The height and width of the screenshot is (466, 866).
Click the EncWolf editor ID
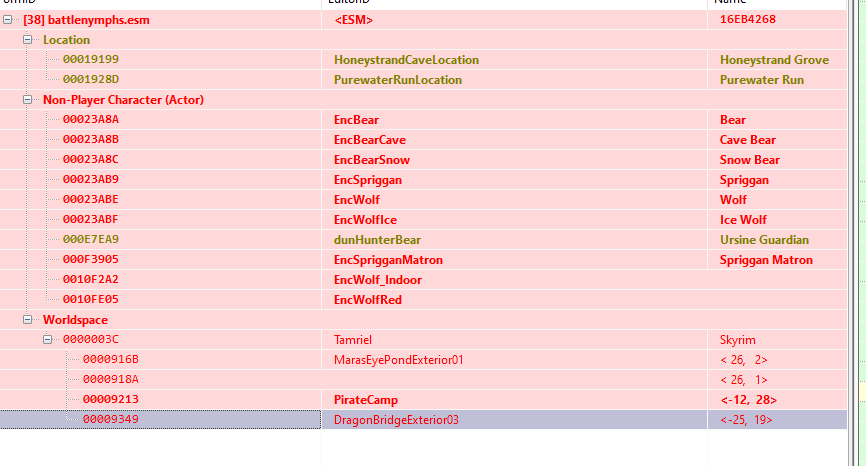357,200
